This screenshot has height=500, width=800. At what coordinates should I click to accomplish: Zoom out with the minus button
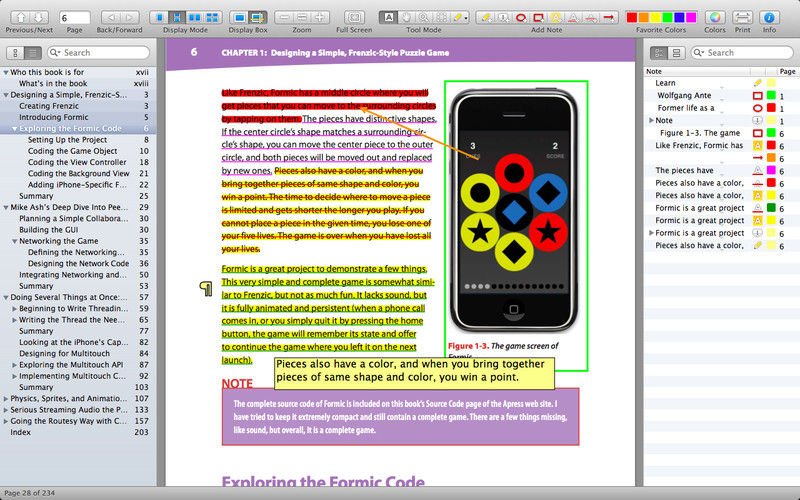pyautogui.click(x=284, y=17)
